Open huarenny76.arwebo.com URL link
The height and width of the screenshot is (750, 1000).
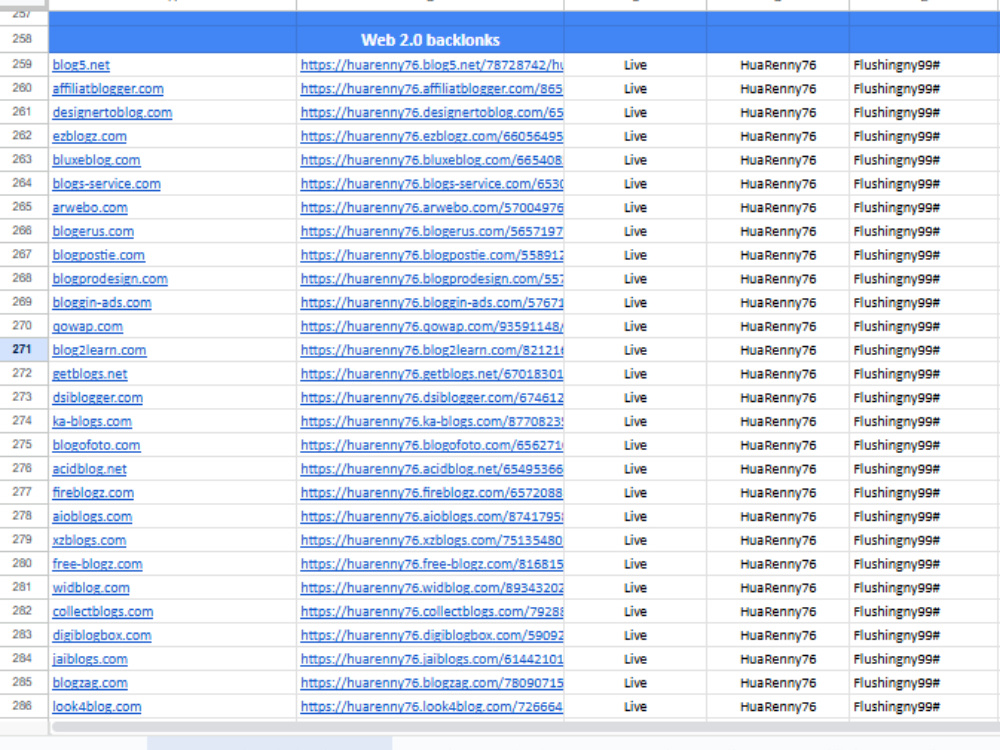pos(432,207)
